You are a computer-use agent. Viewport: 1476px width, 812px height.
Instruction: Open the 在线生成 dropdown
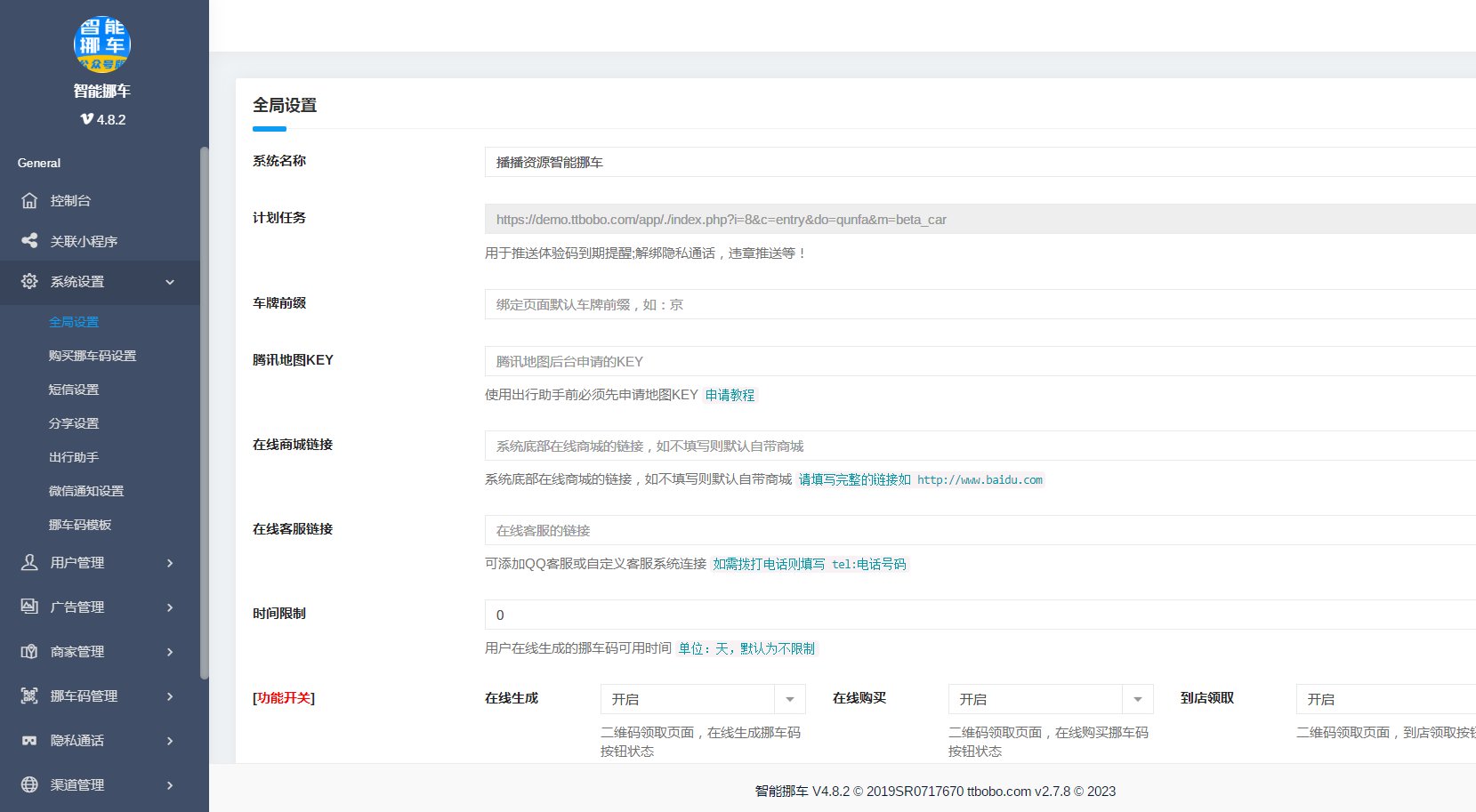pos(703,699)
